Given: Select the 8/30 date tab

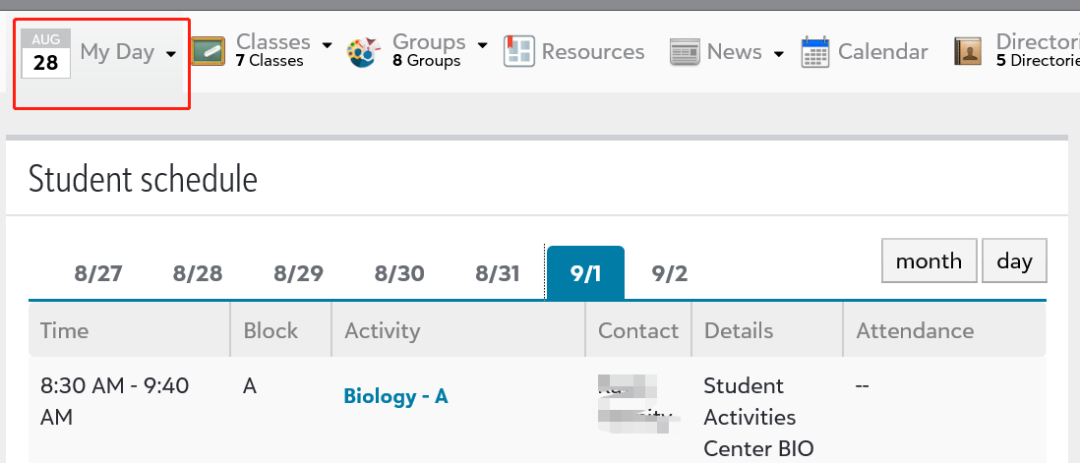Looking at the screenshot, I should coord(399,274).
